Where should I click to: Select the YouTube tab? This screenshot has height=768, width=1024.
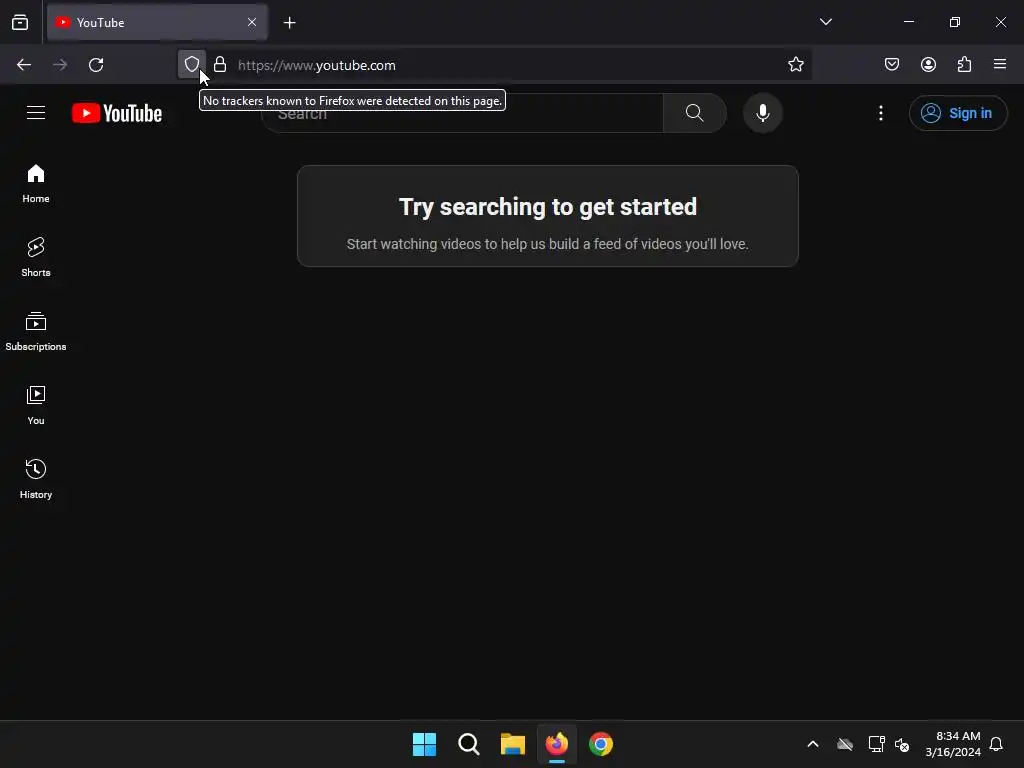tap(157, 22)
